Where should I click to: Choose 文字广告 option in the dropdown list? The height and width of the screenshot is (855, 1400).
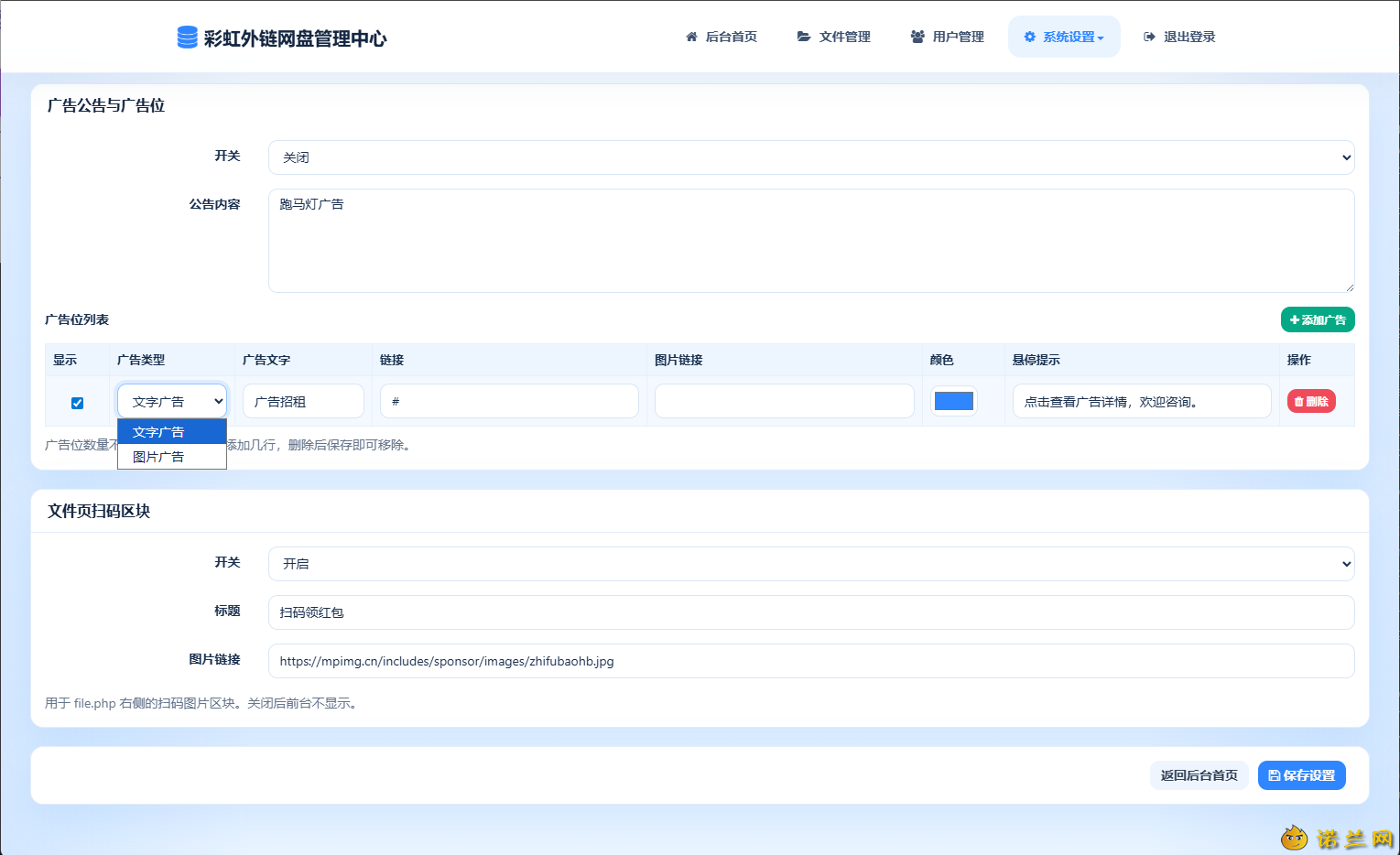coord(172,432)
